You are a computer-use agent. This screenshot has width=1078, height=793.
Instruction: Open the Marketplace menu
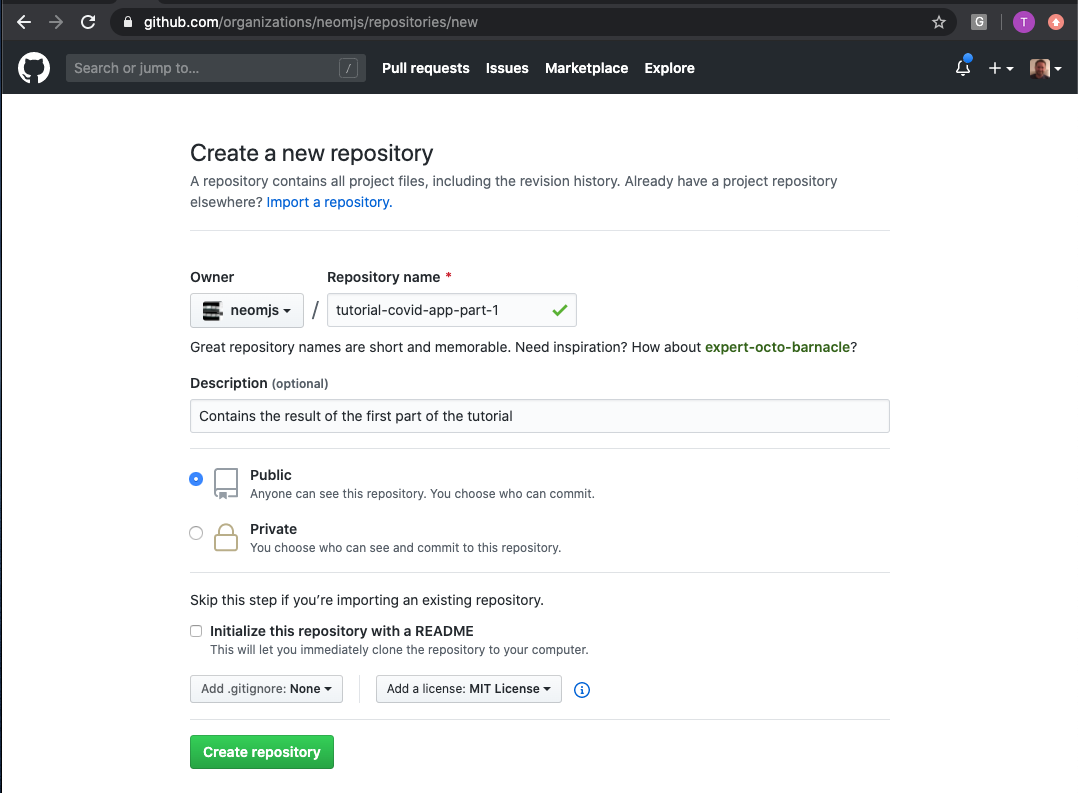(x=586, y=68)
